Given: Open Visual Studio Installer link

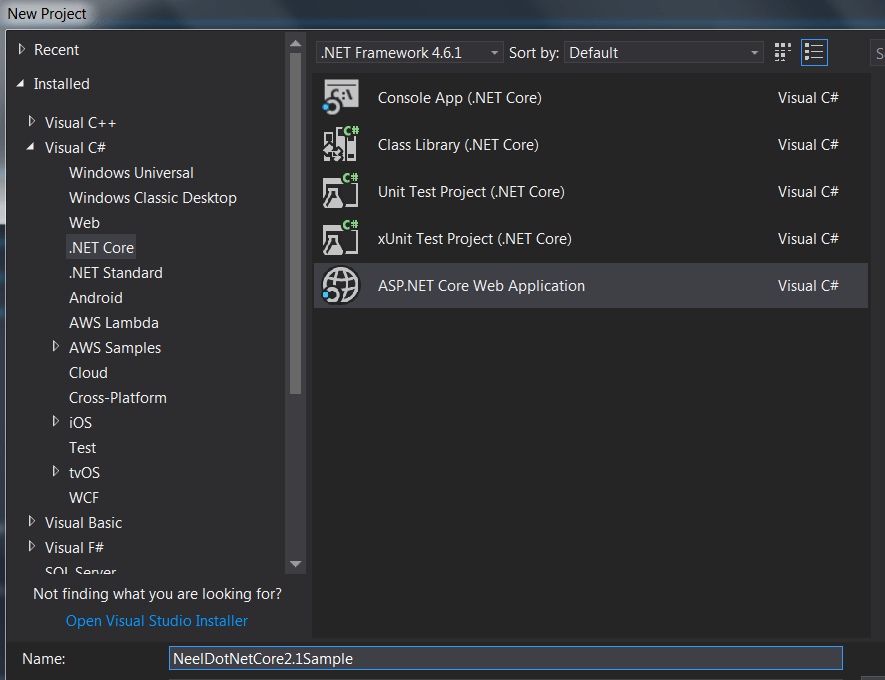Looking at the screenshot, I should coord(156,621).
